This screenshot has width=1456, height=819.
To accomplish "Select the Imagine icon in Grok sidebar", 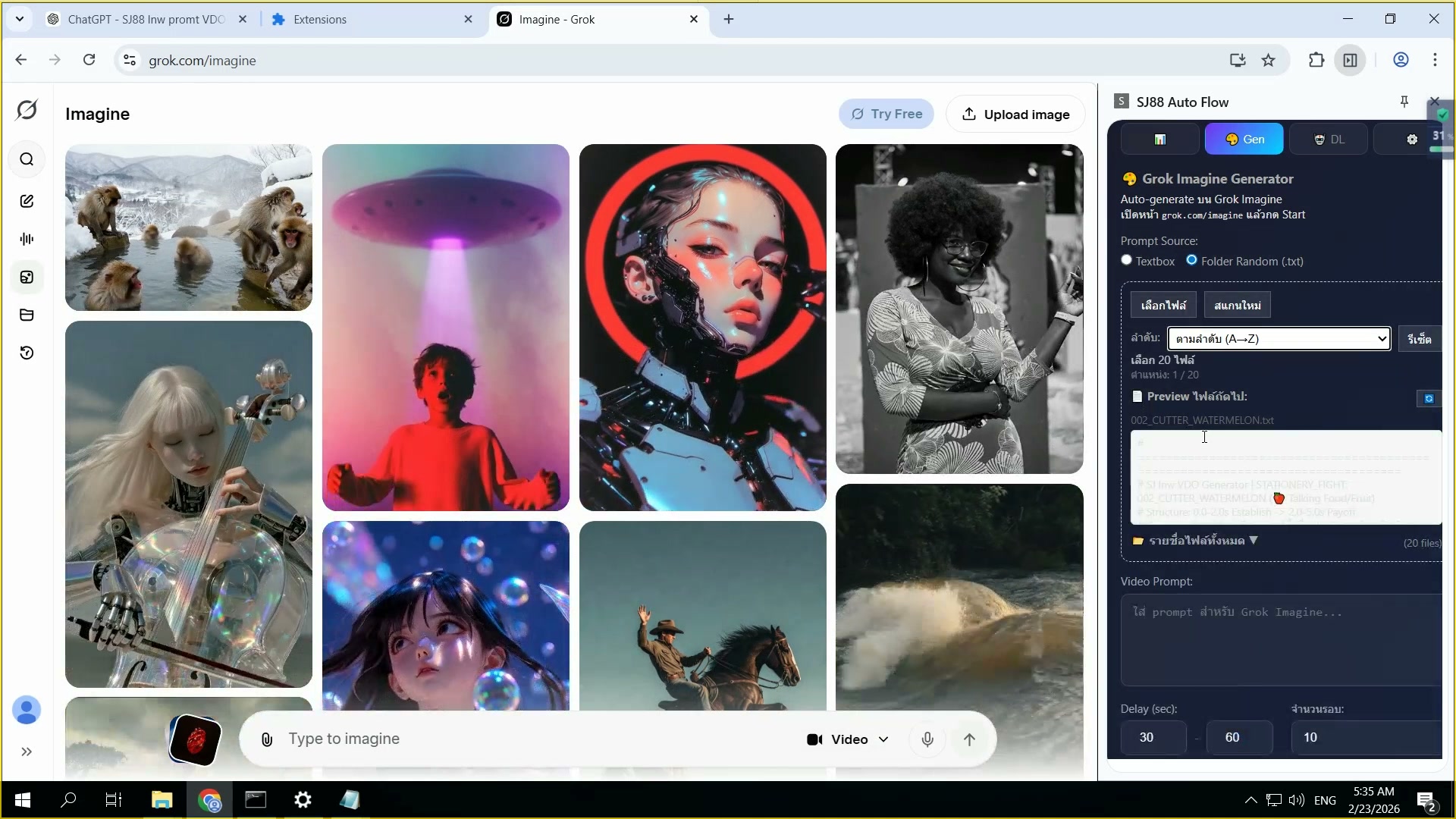I will (x=27, y=278).
